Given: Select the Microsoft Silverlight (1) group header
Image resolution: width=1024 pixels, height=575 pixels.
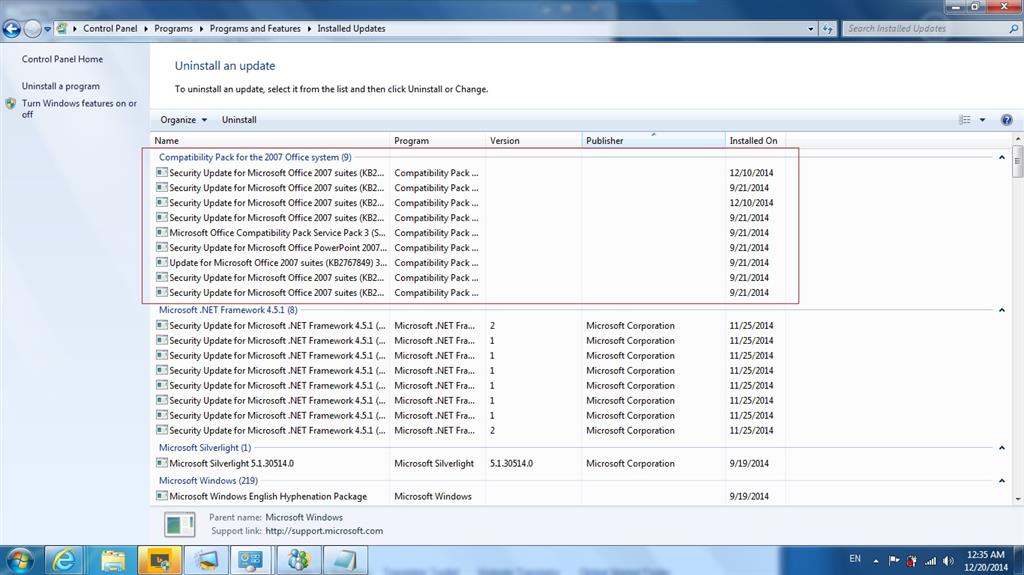Looking at the screenshot, I should click(x=204, y=448).
